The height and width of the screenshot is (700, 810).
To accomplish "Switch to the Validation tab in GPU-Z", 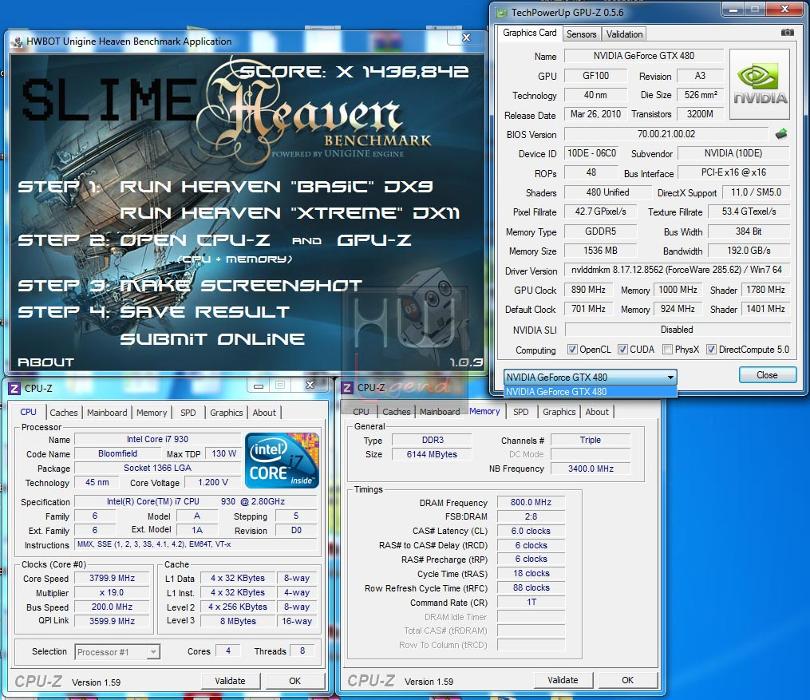I will 624,34.
